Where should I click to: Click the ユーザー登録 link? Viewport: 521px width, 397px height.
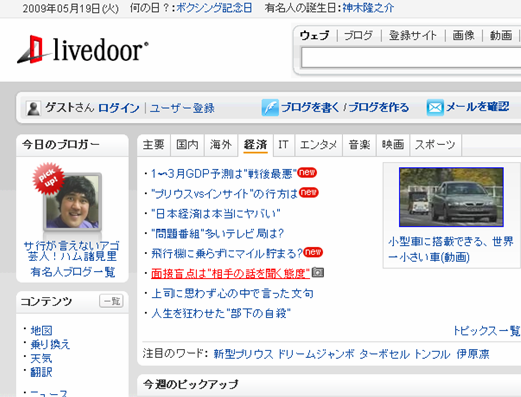coord(182,108)
